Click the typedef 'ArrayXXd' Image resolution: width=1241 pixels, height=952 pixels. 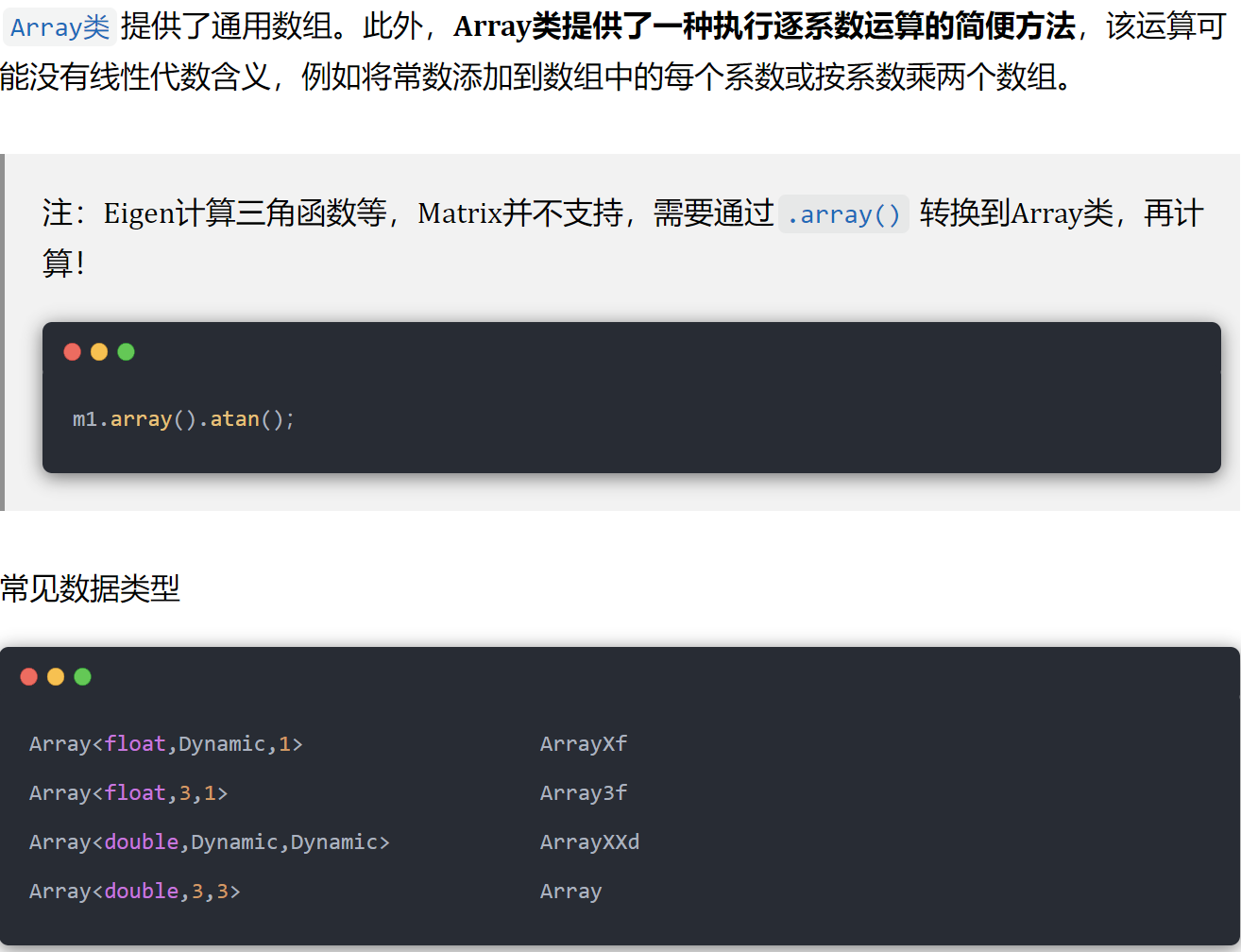tap(590, 842)
